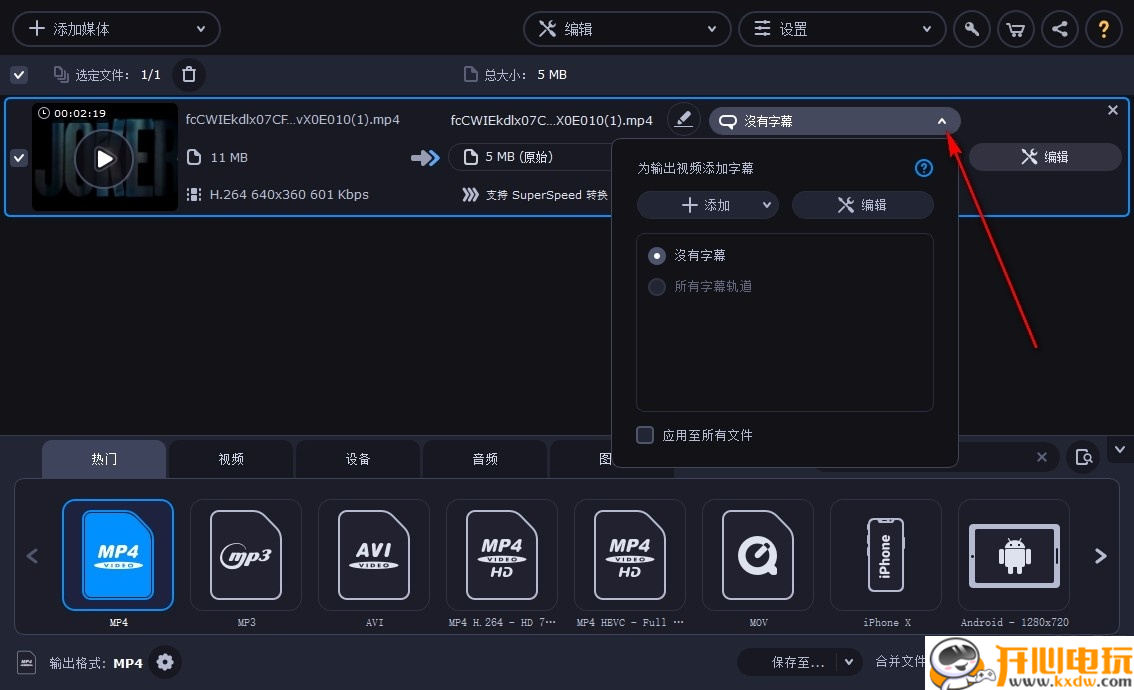
Task: Select the MOV QuickTime format icon
Action: pyautogui.click(x=758, y=555)
